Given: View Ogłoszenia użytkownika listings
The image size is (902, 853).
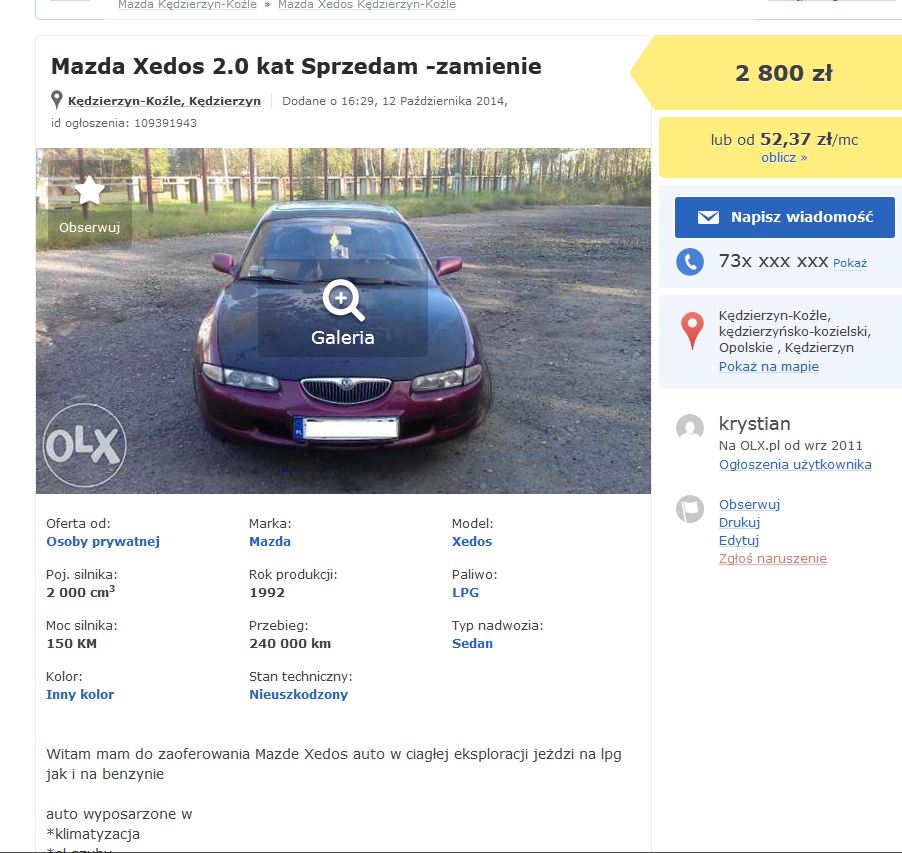Looking at the screenshot, I should 795,465.
